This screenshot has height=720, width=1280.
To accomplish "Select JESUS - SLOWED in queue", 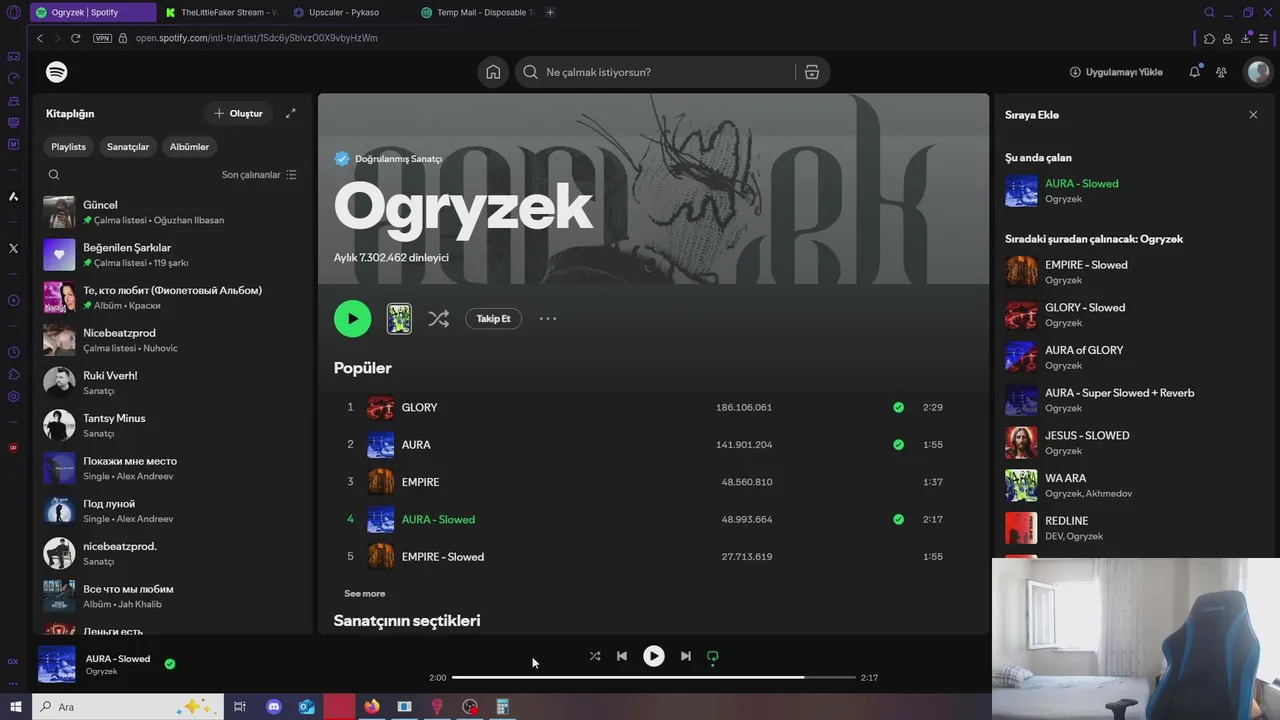I will [x=1134, y=442].
